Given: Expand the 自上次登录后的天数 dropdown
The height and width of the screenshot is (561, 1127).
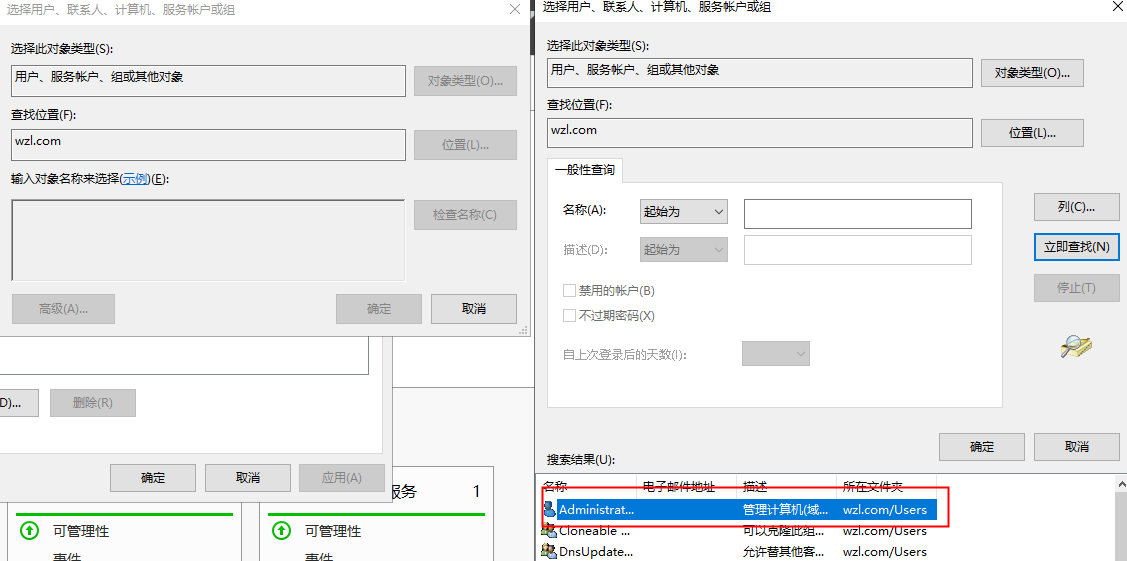Looking at the screenshot, I should [775, 354].
